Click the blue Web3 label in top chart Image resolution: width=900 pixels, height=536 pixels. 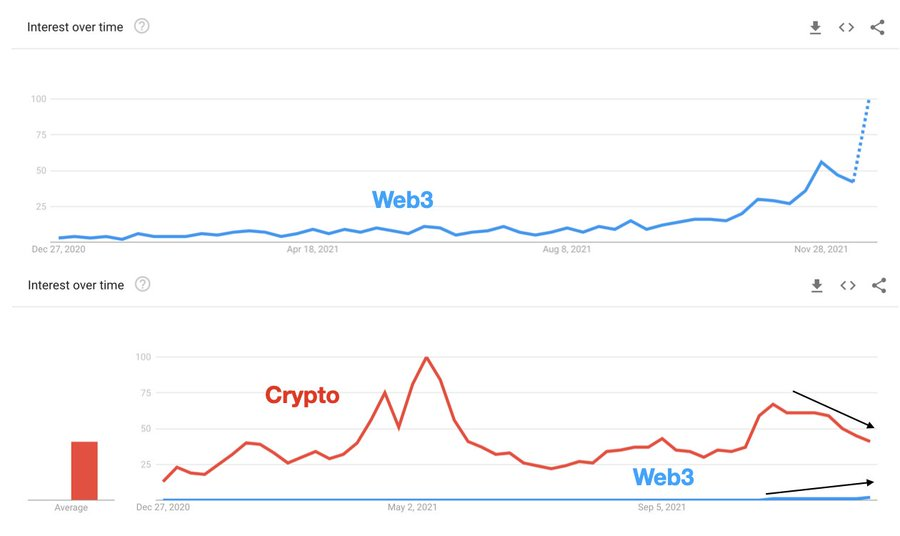(402, 200)
